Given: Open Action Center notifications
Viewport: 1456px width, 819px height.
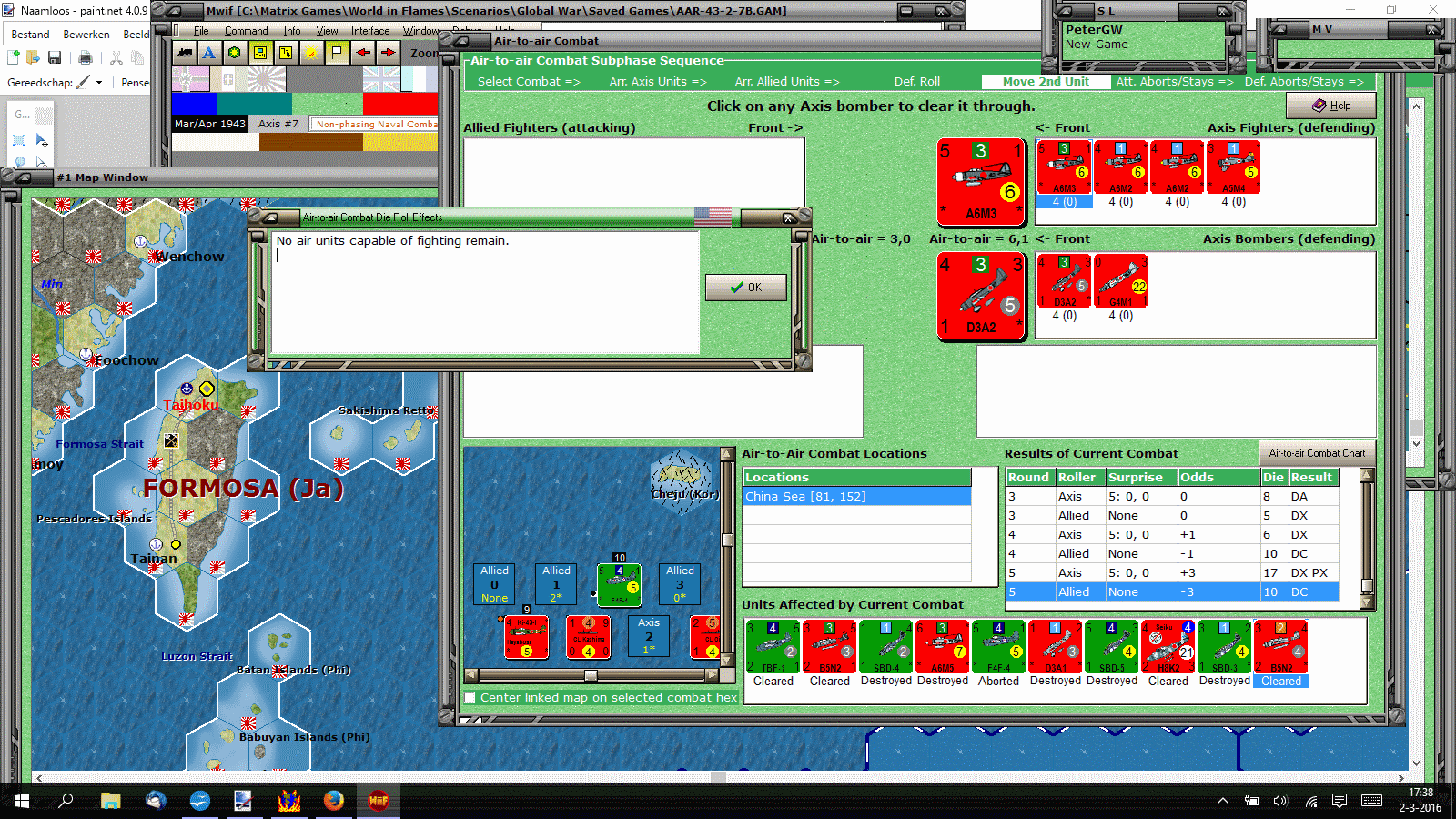Looking at the screenshot, I should tap(1340, 801).
